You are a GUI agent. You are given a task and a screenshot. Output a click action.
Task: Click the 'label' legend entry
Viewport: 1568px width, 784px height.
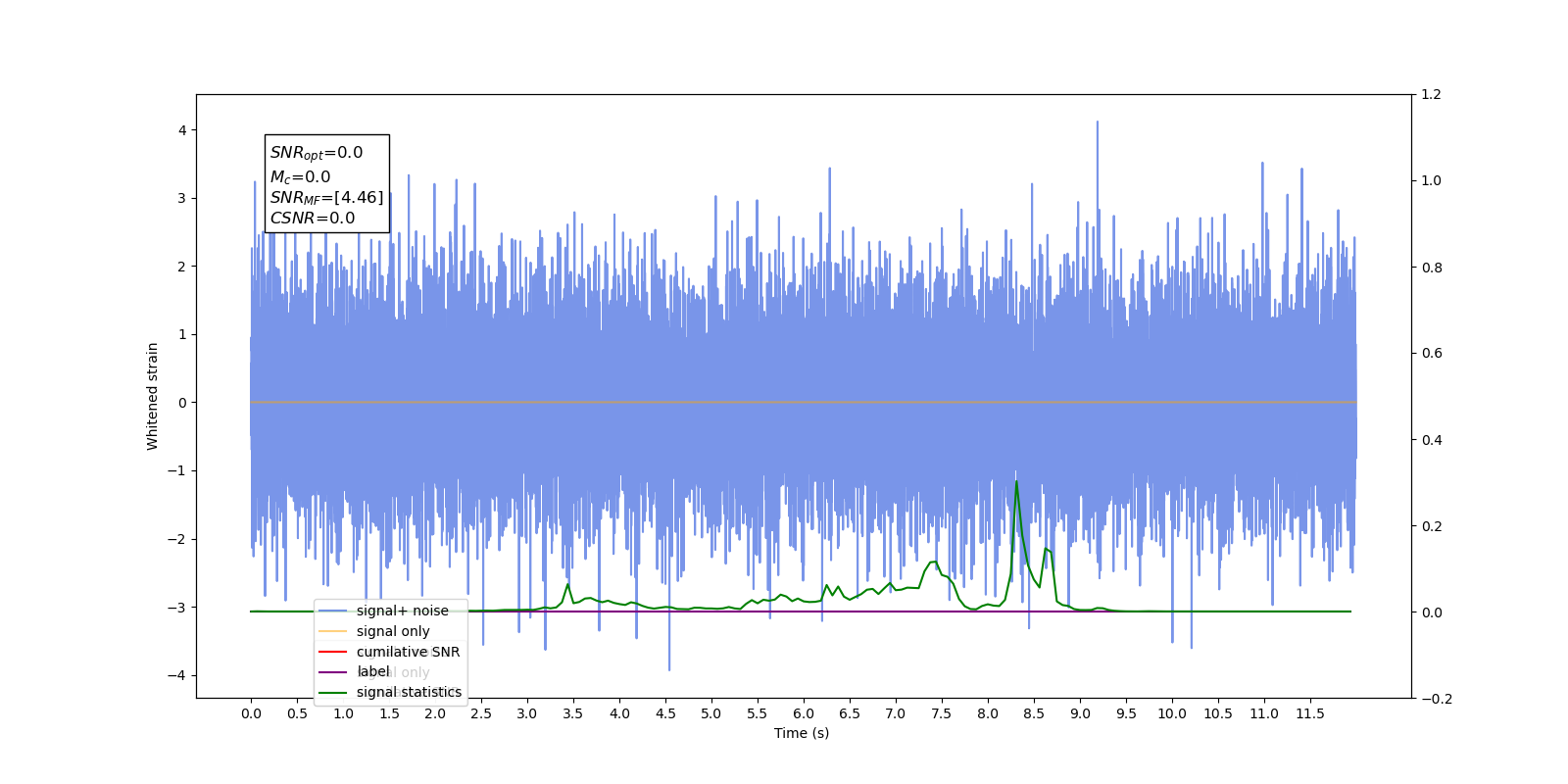373,671
